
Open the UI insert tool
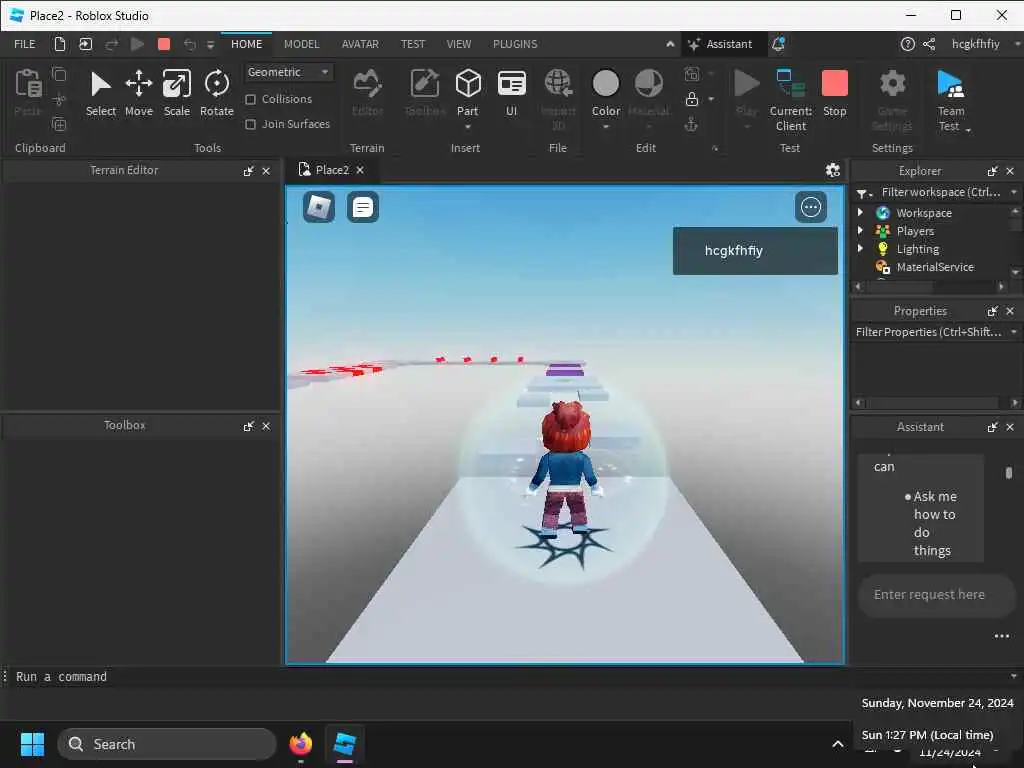tap(511, 93)
